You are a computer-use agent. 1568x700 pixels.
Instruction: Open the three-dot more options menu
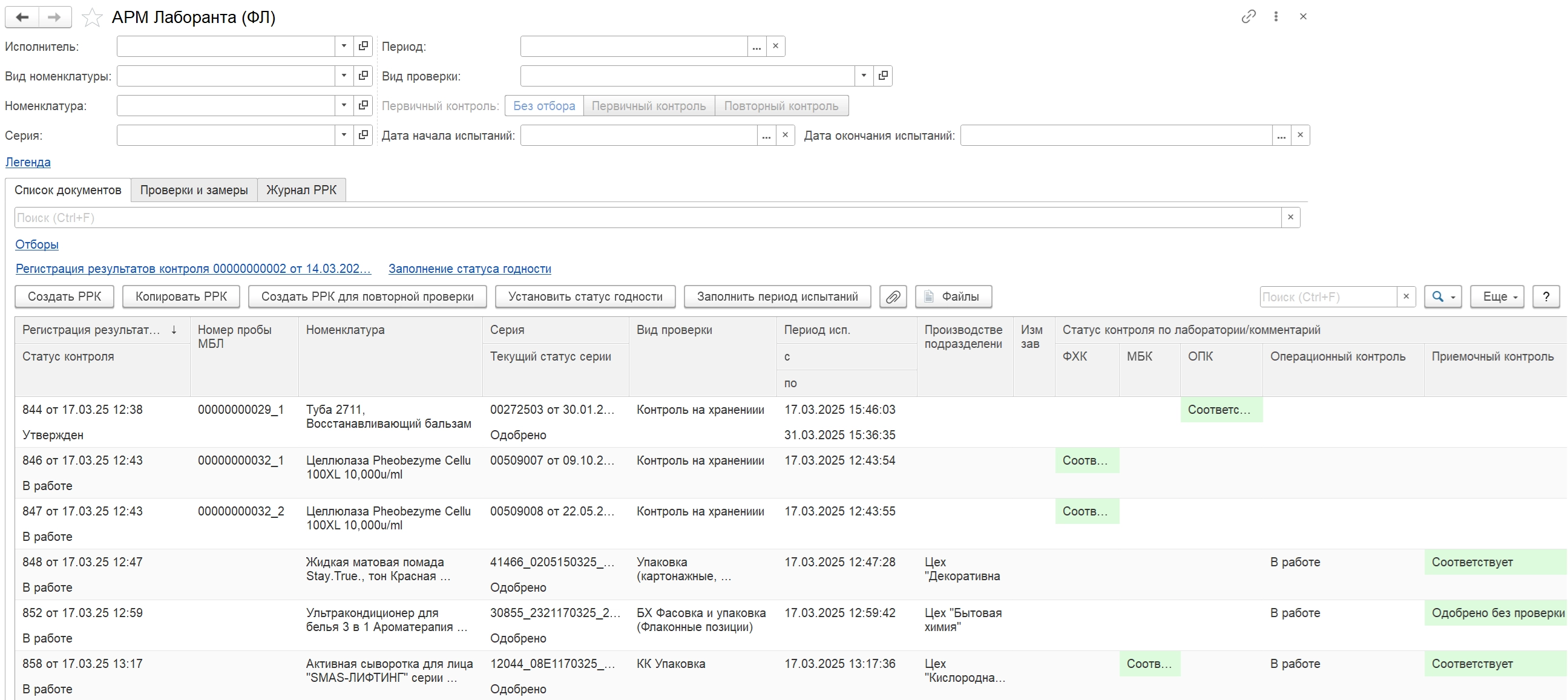pyautogui.click(x=1276, y=16)
